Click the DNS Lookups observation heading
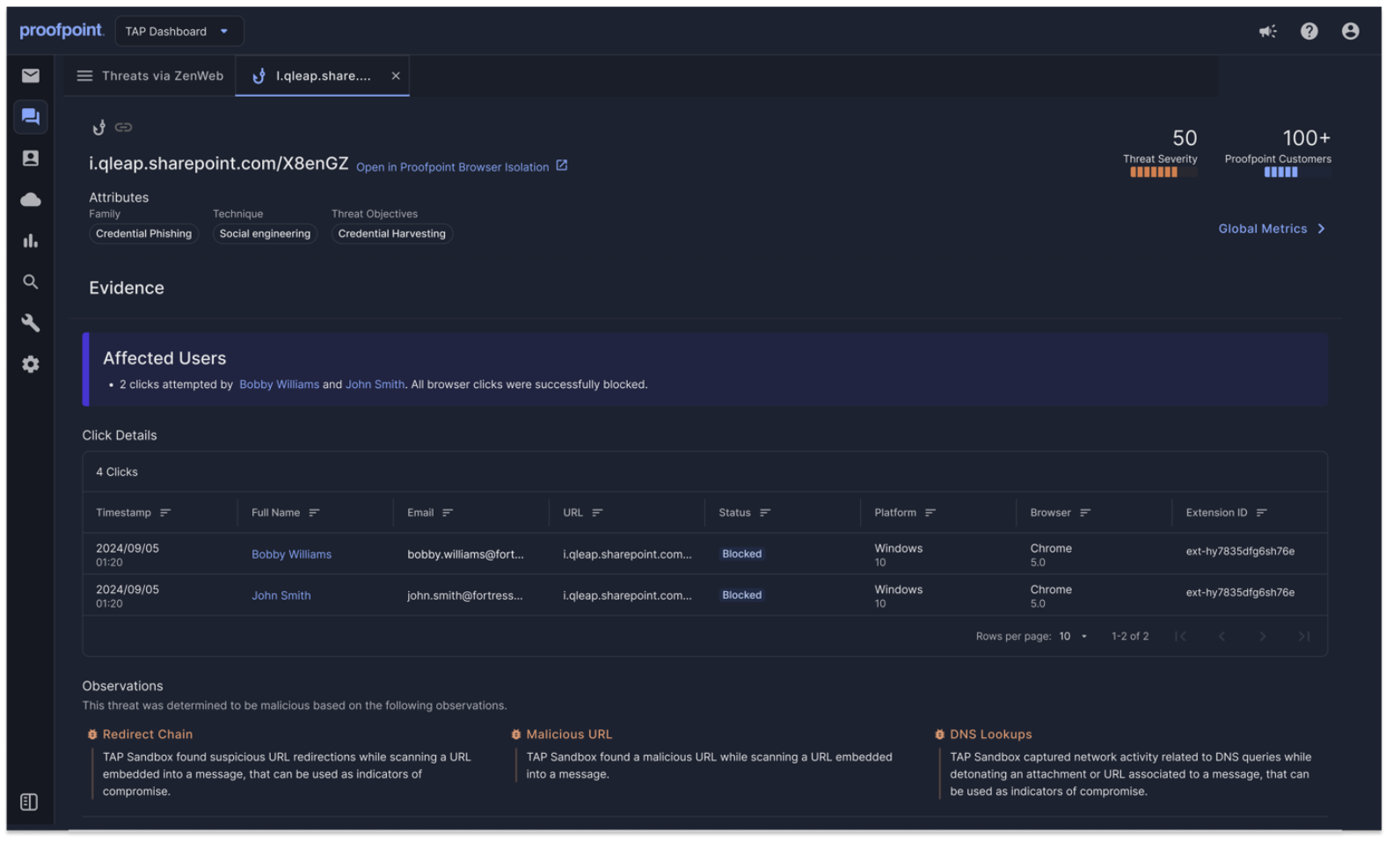The image size is (1400, 841). click(x=990, y=735)
